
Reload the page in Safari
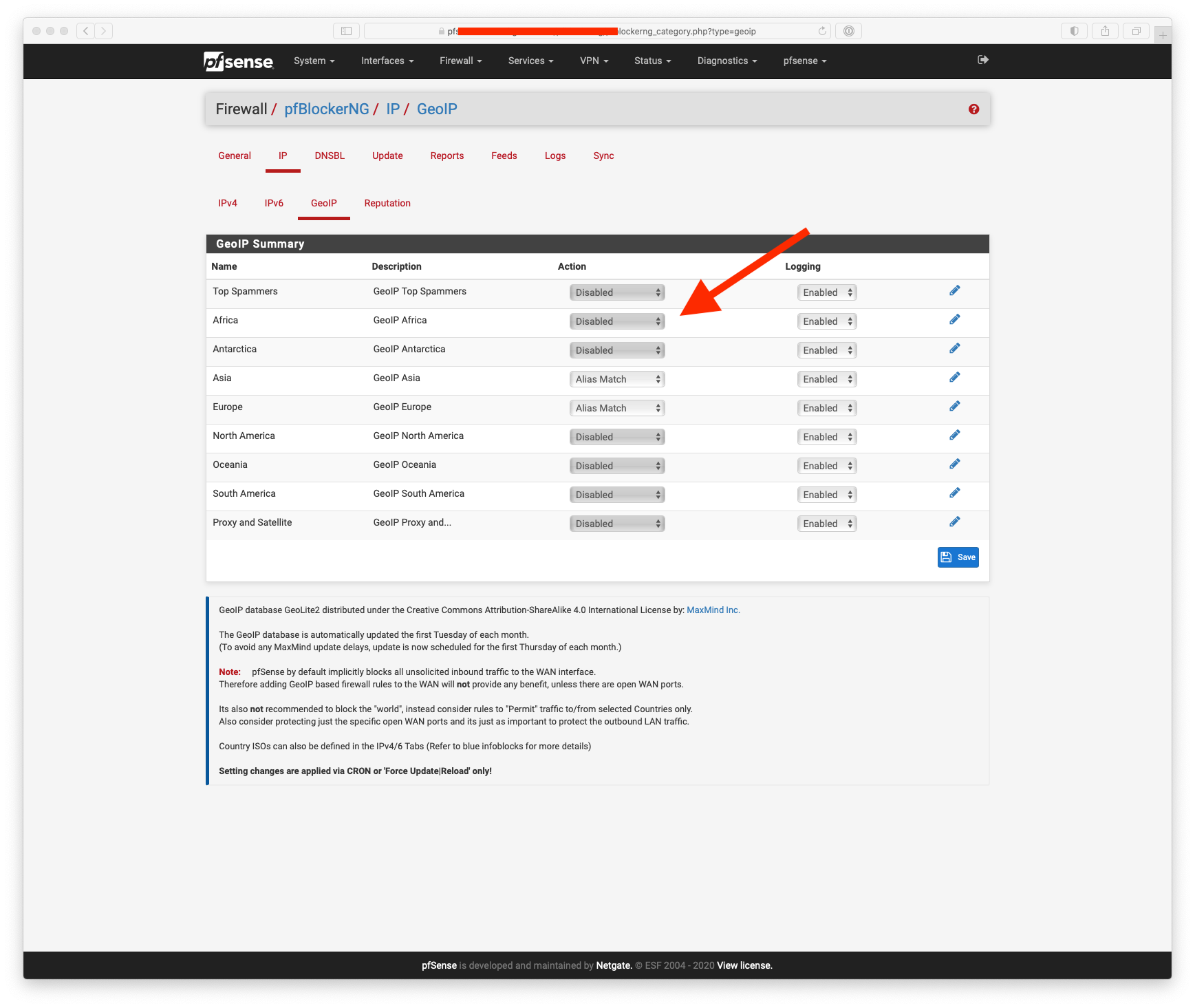click(822, 31)
